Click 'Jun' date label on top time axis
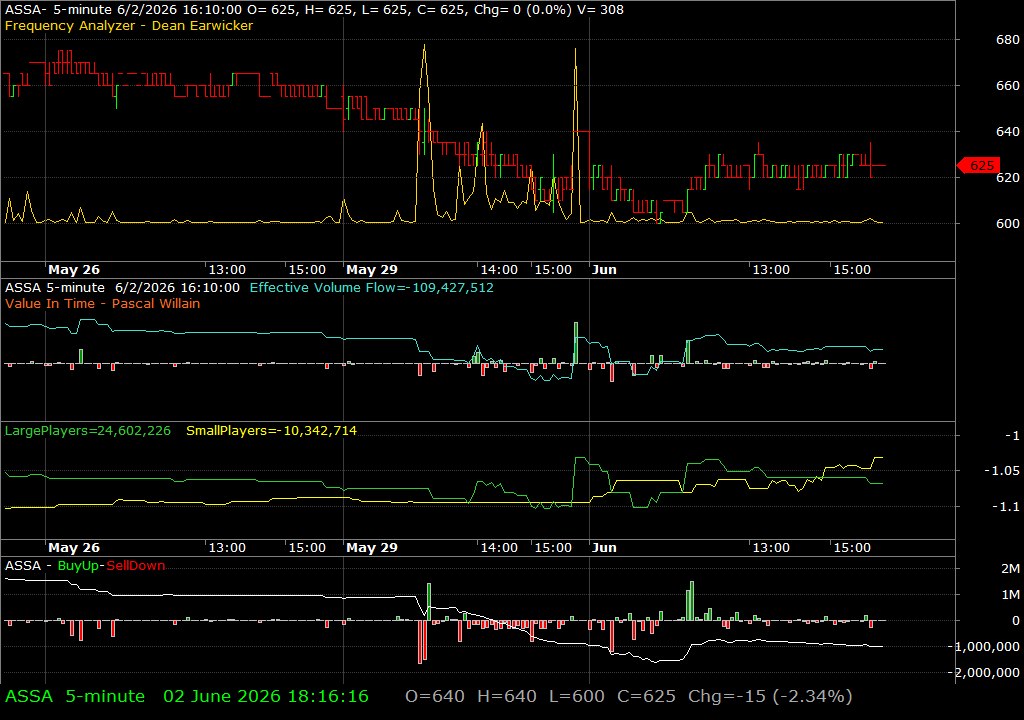Viewport: 1024px width, 720px height. 604,269
